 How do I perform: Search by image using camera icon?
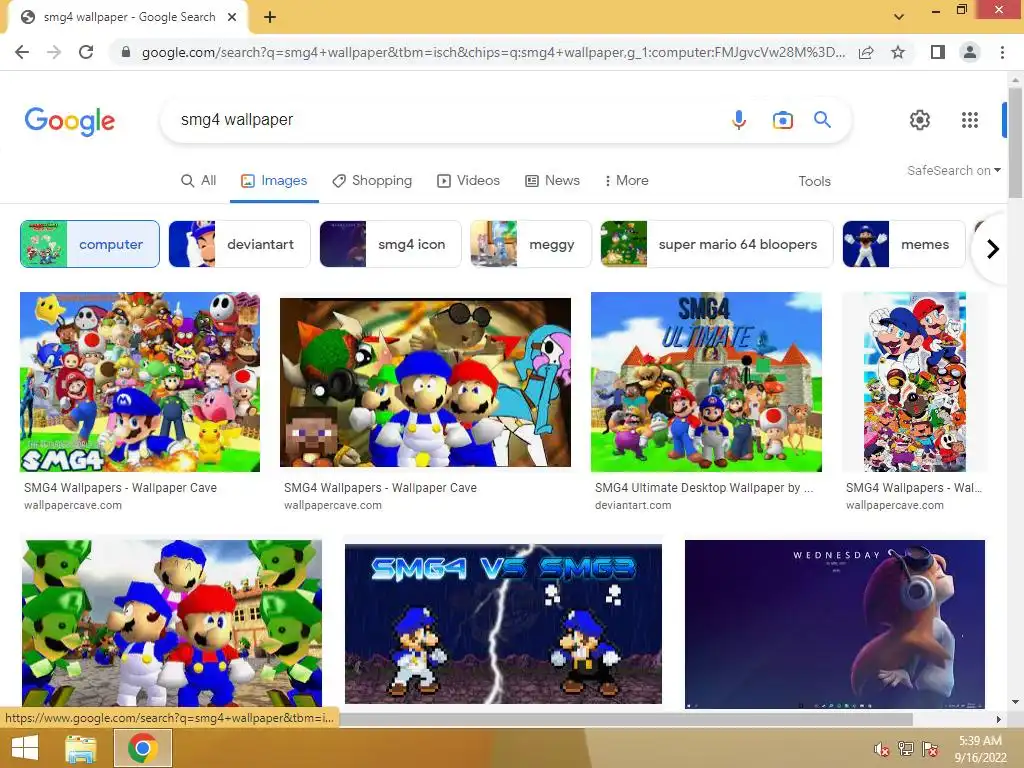[782, 120]
